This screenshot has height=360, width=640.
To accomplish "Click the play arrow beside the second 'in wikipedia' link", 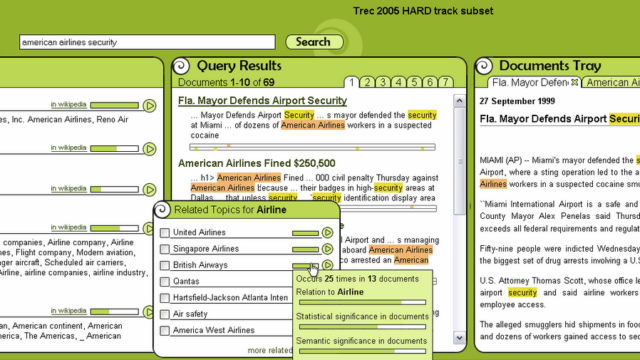I will [149, 149].
